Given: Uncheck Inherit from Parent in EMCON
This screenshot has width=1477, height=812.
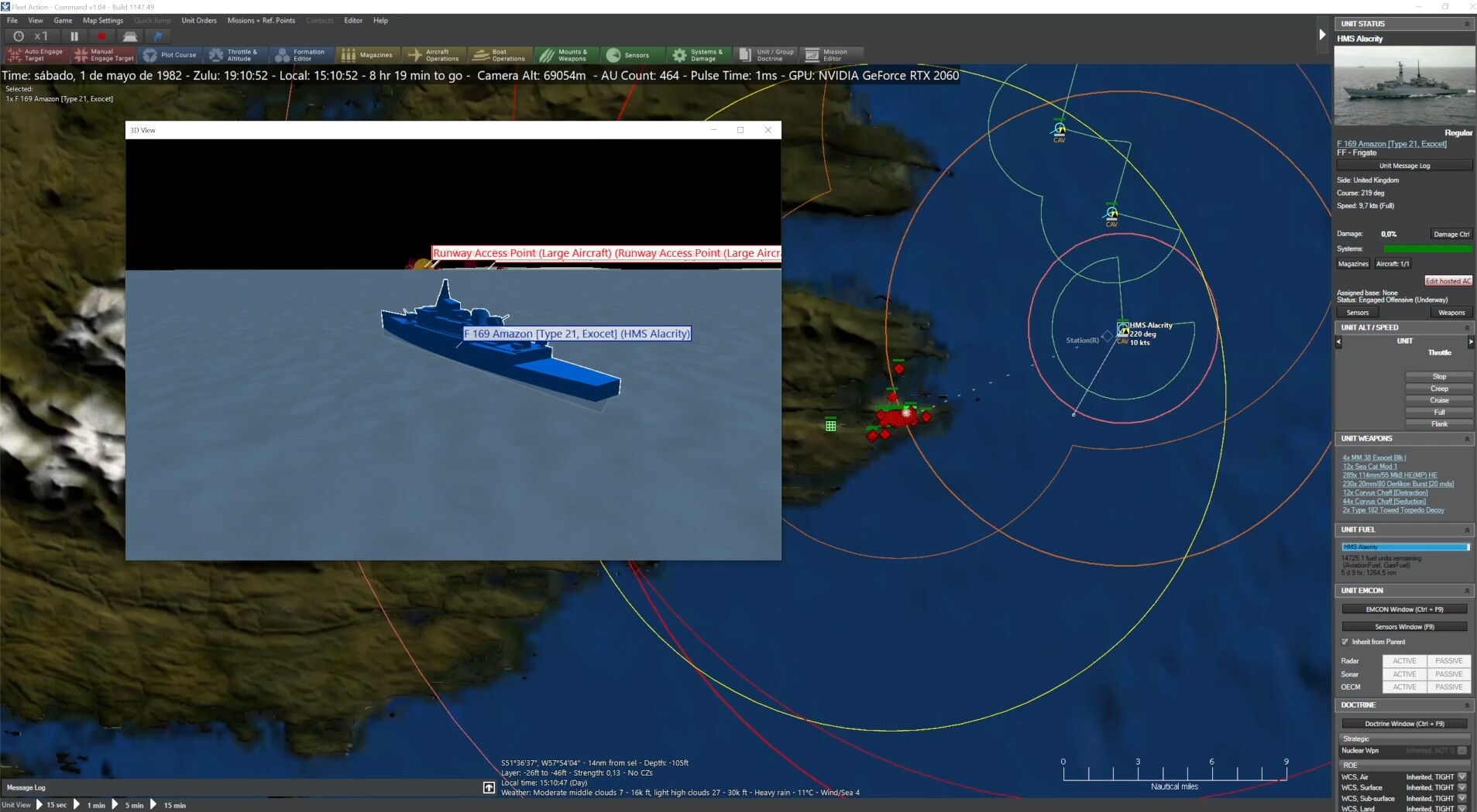Looking at the screenshot, I should point(1347,642).
